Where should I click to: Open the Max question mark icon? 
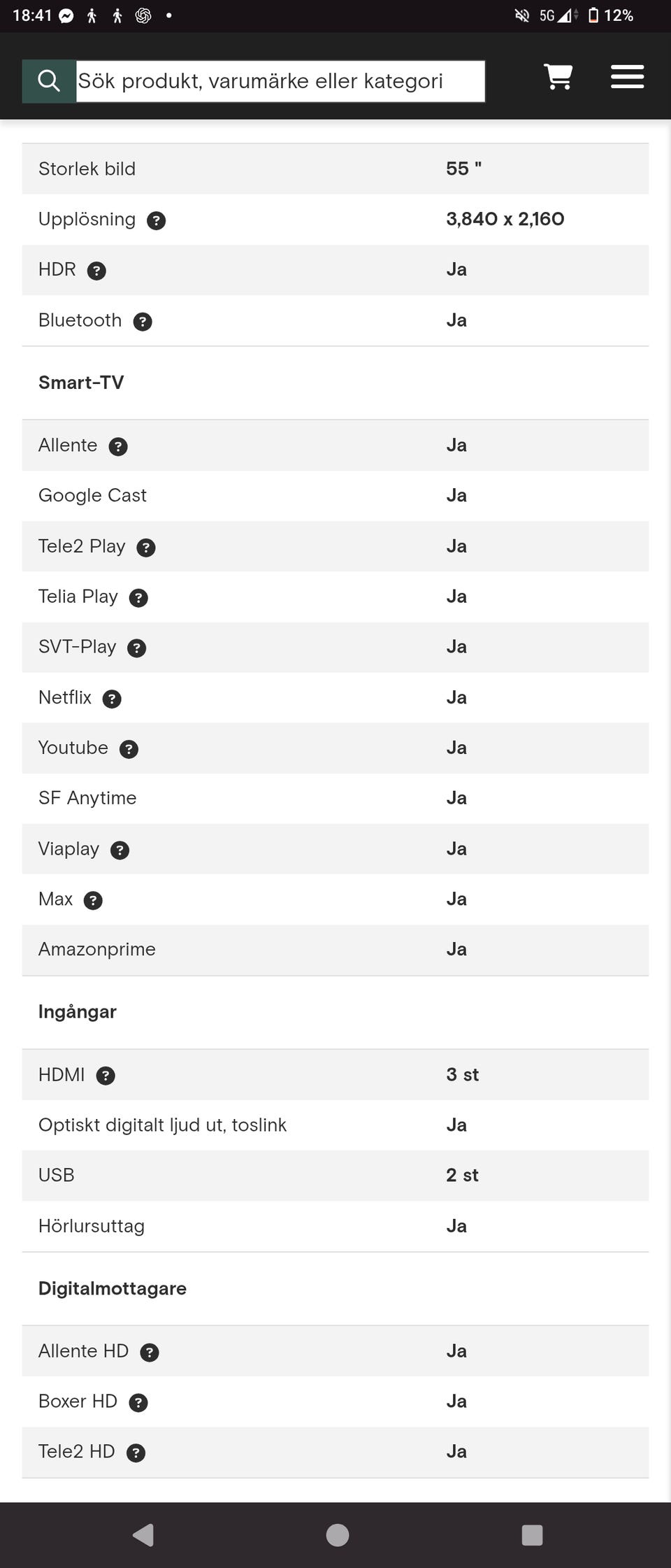(93, 901)
